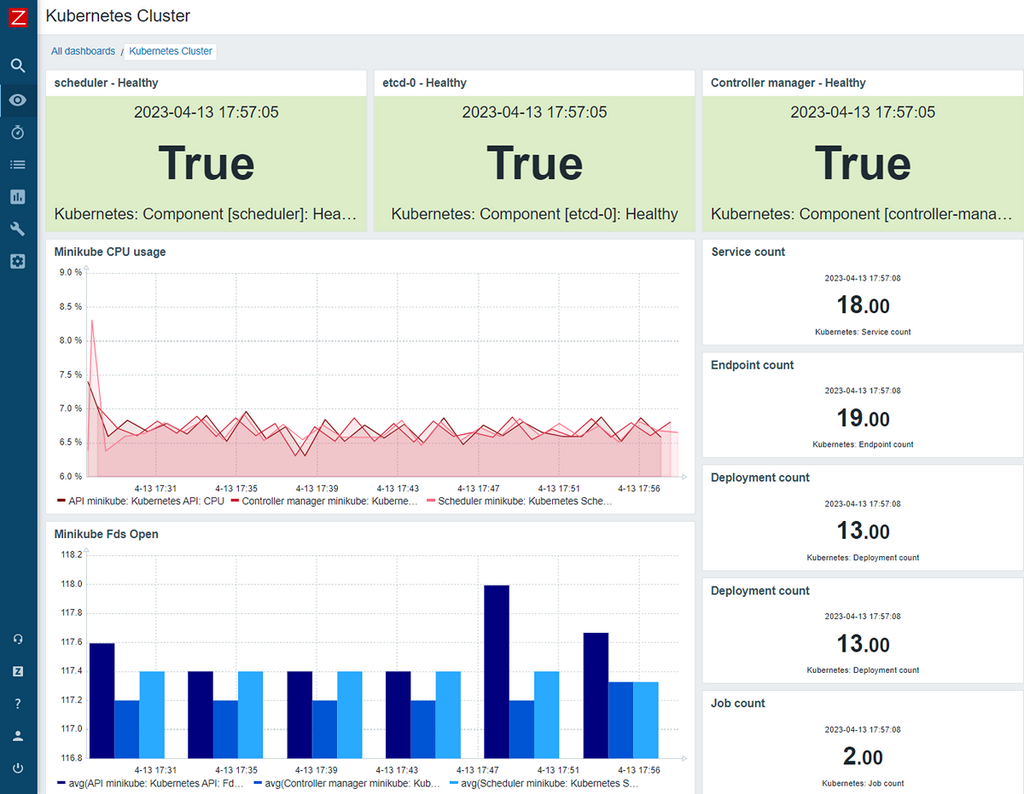The height and width of the screenshot is (794, 1024).
Task: Open the Administration gear icon
Action: tap(18, 261)
